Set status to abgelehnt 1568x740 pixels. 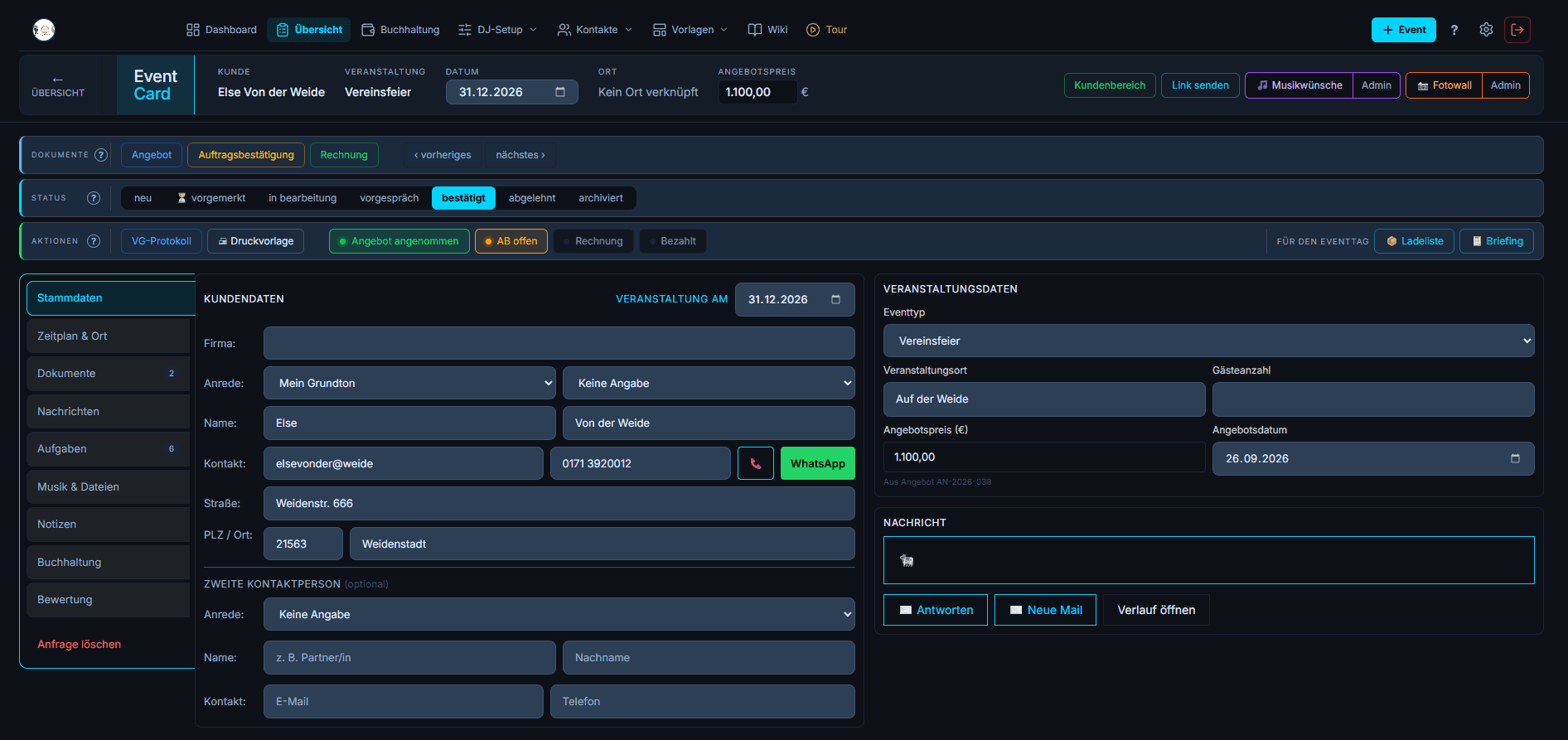point(532,198)
